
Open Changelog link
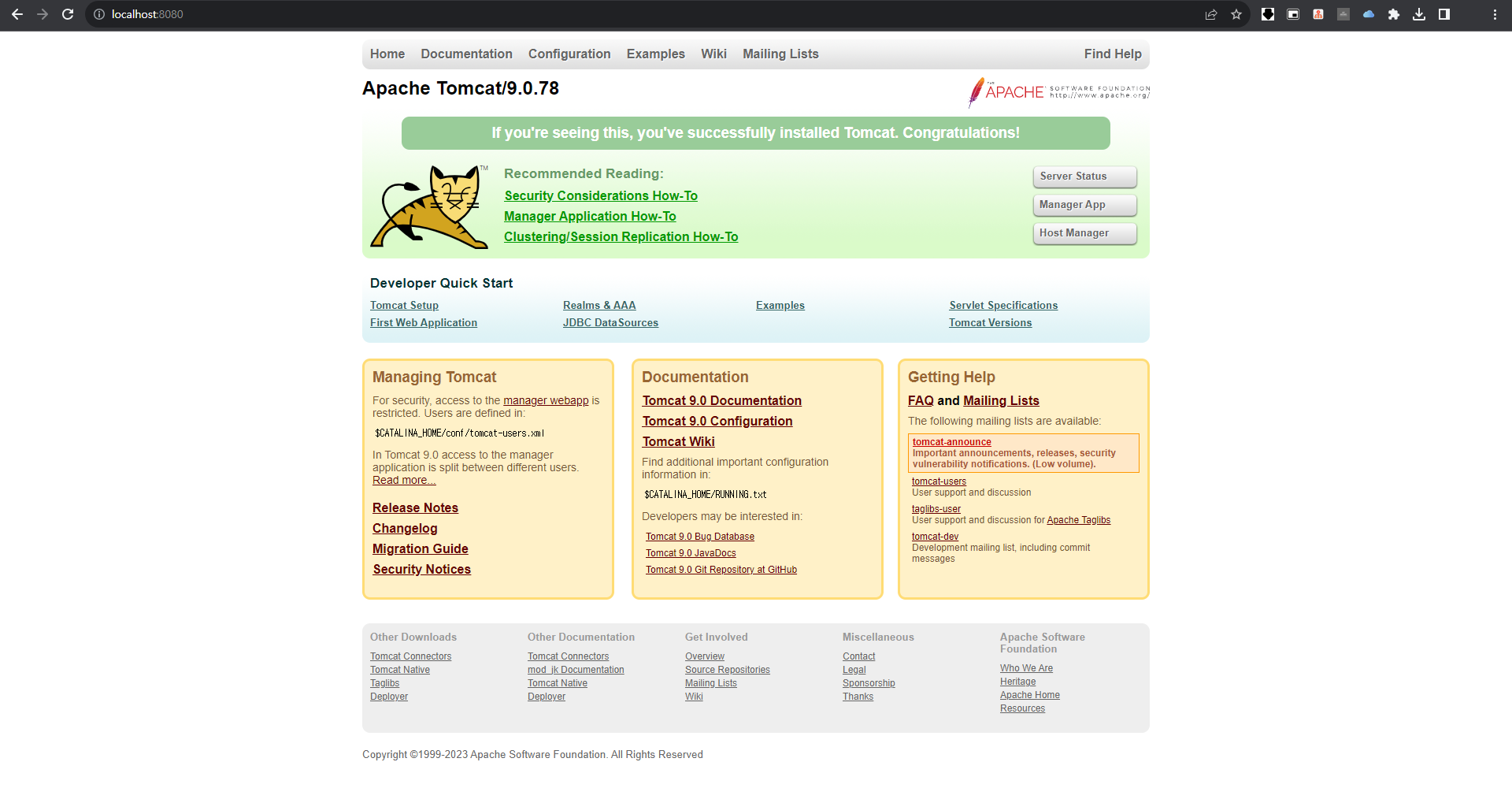[405, 528]
